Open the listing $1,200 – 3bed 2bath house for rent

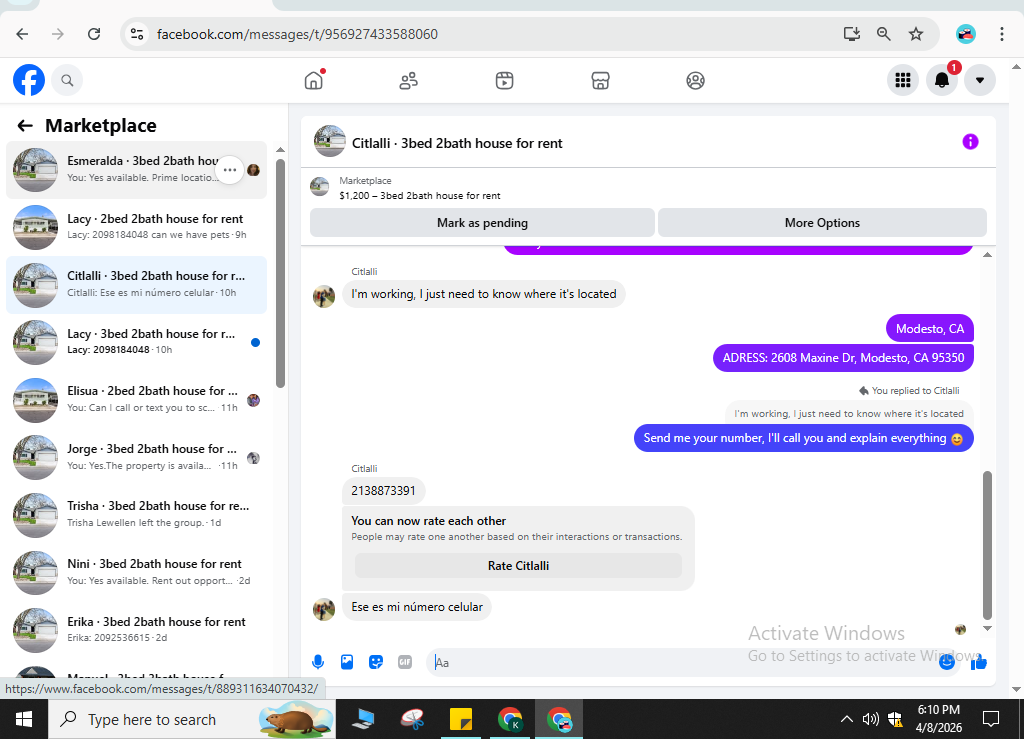[x=420, y=195]
